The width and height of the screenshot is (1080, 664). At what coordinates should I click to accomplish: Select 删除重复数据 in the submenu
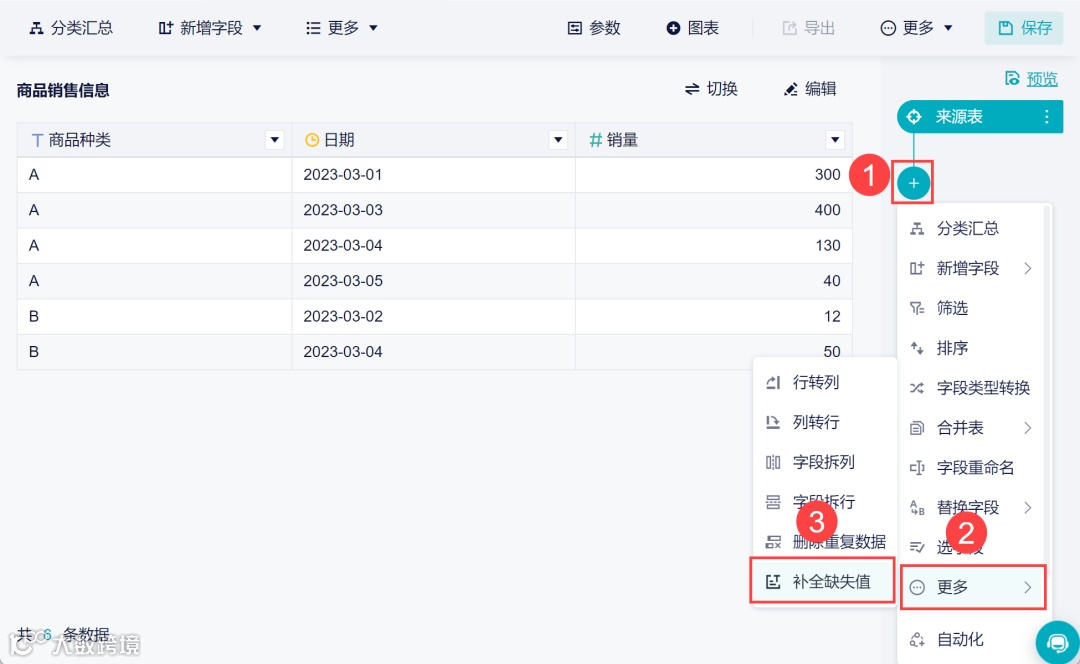824,542
